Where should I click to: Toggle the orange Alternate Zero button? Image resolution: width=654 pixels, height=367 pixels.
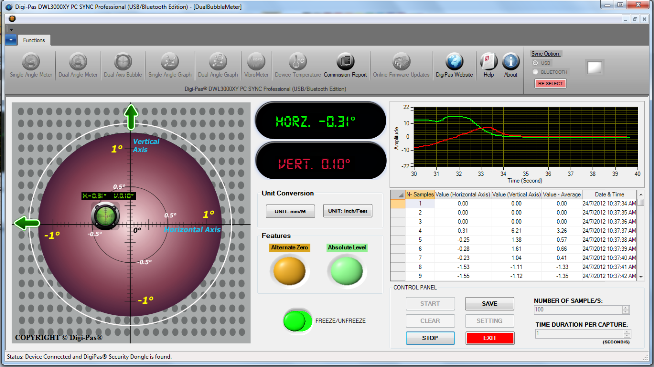(x=289, y=270)
